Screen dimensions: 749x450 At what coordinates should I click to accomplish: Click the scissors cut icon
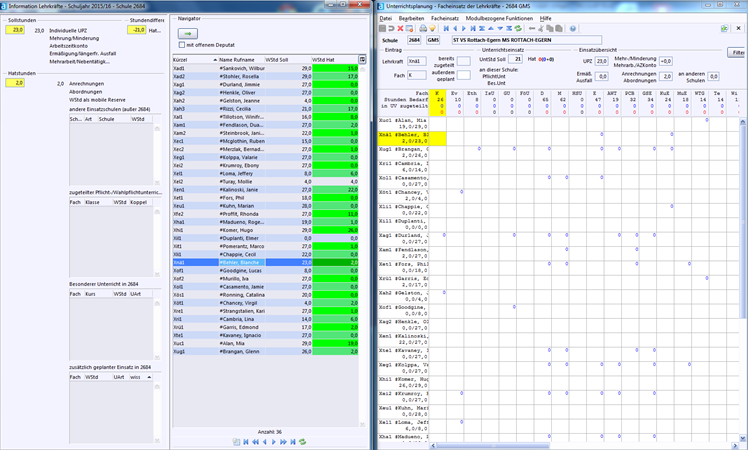tap(541, 29)
